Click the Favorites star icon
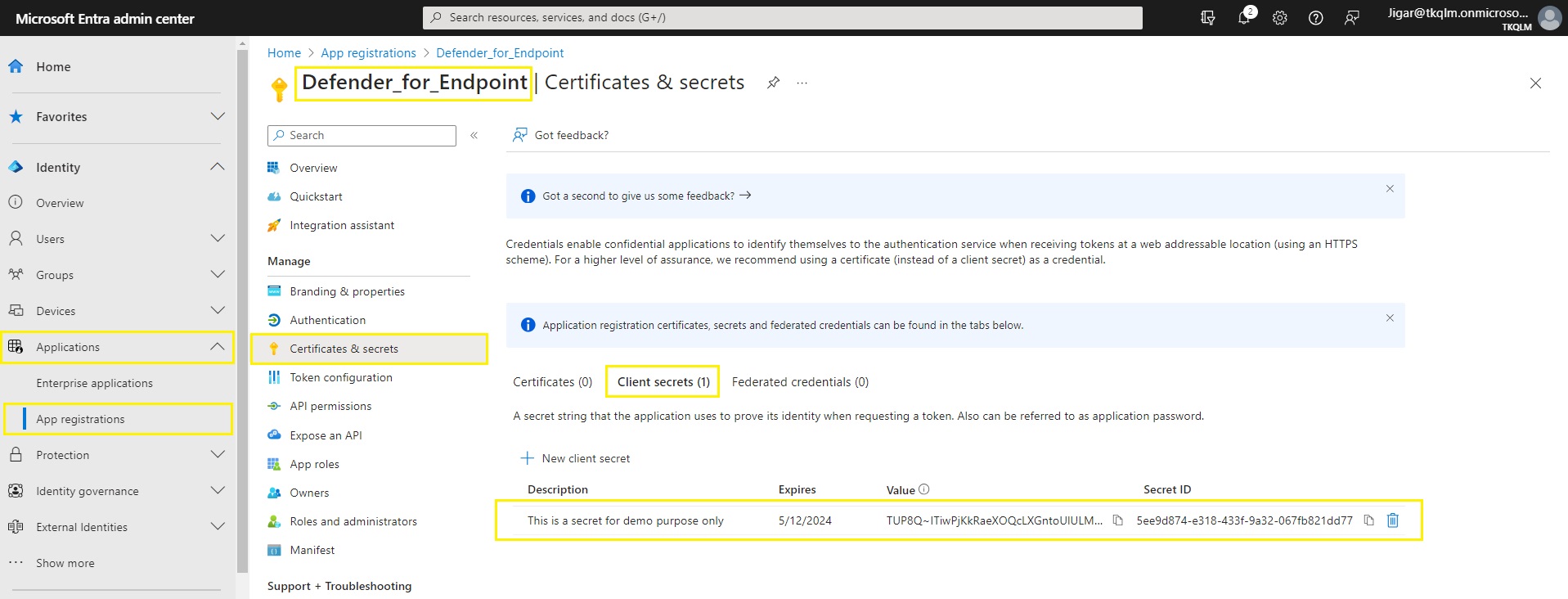Viewport: 1568px width, 599px height. pos(16,117)
